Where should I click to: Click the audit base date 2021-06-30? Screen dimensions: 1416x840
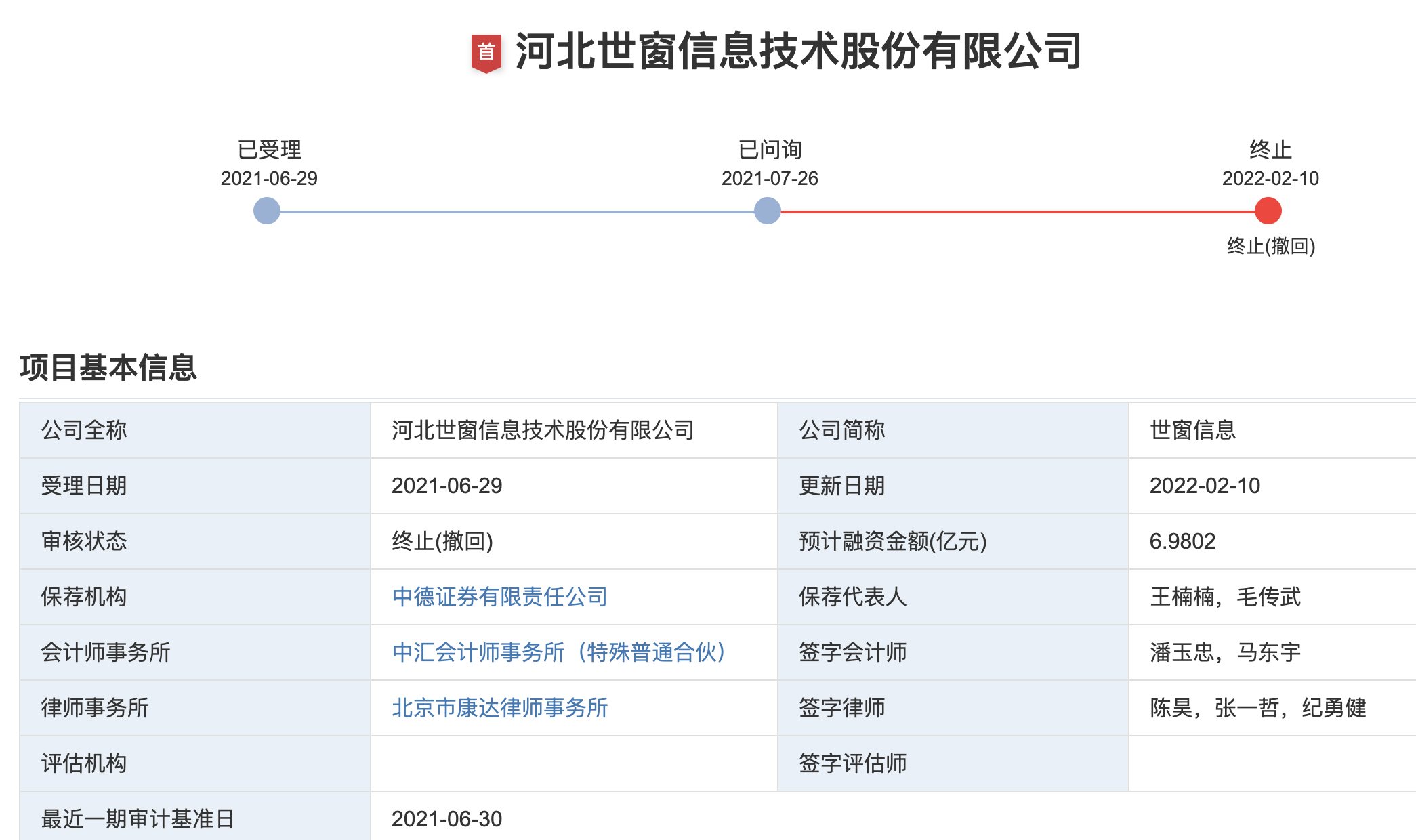[447, 819]
